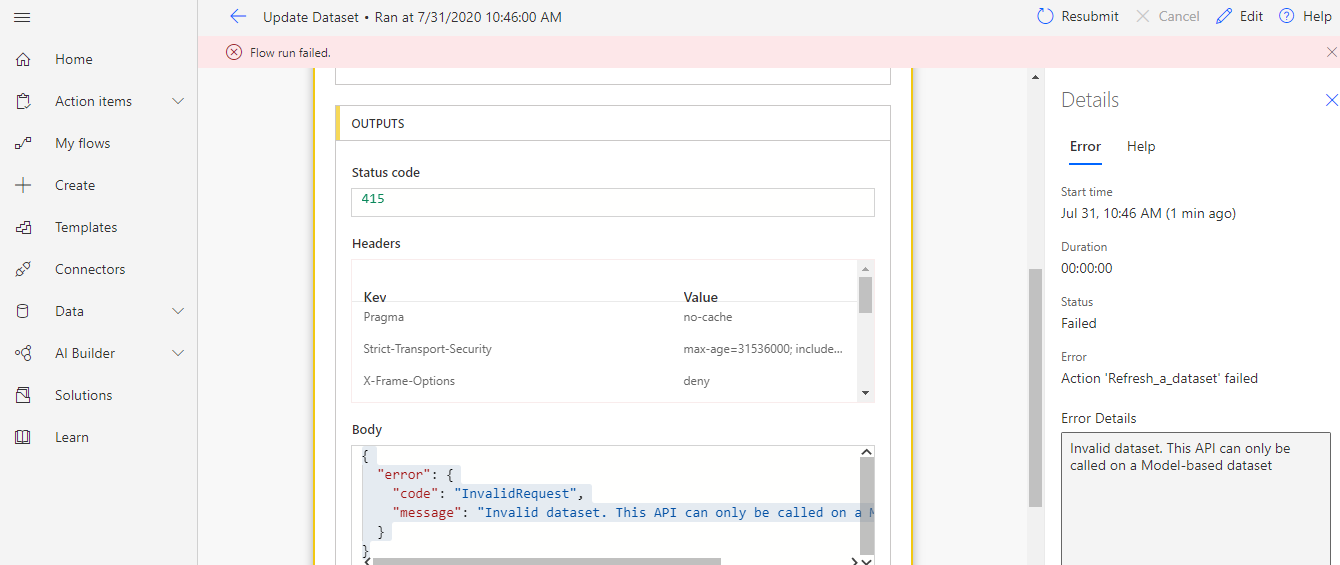Click the Home icon in sidebar

point(23,59)
